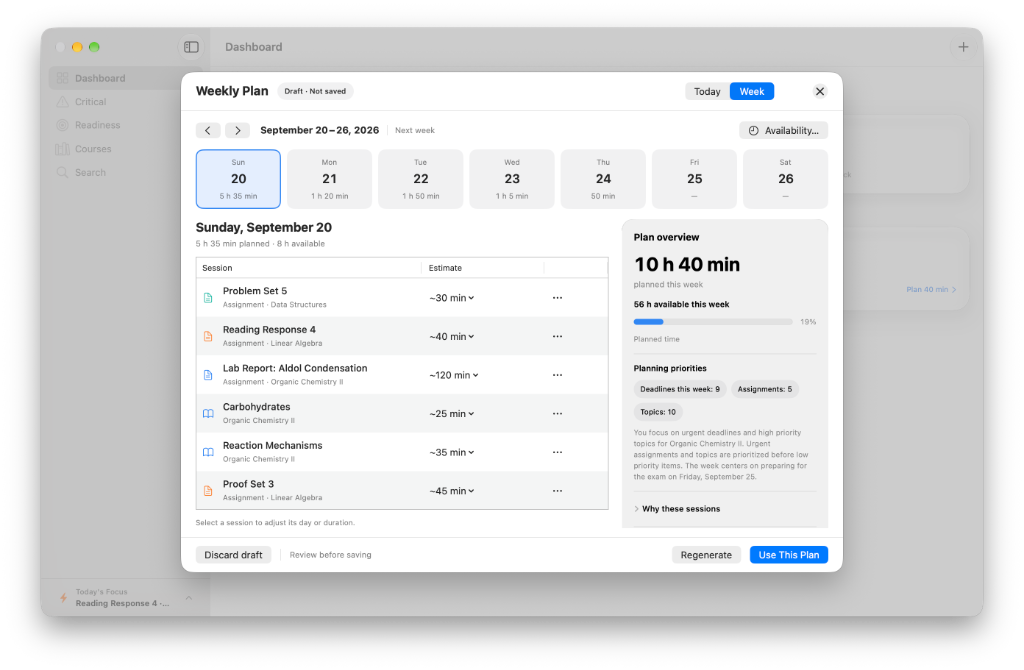Select the Fri 25 day card
The width and height of the screenshot is (1024, 670).
point(694,179)
